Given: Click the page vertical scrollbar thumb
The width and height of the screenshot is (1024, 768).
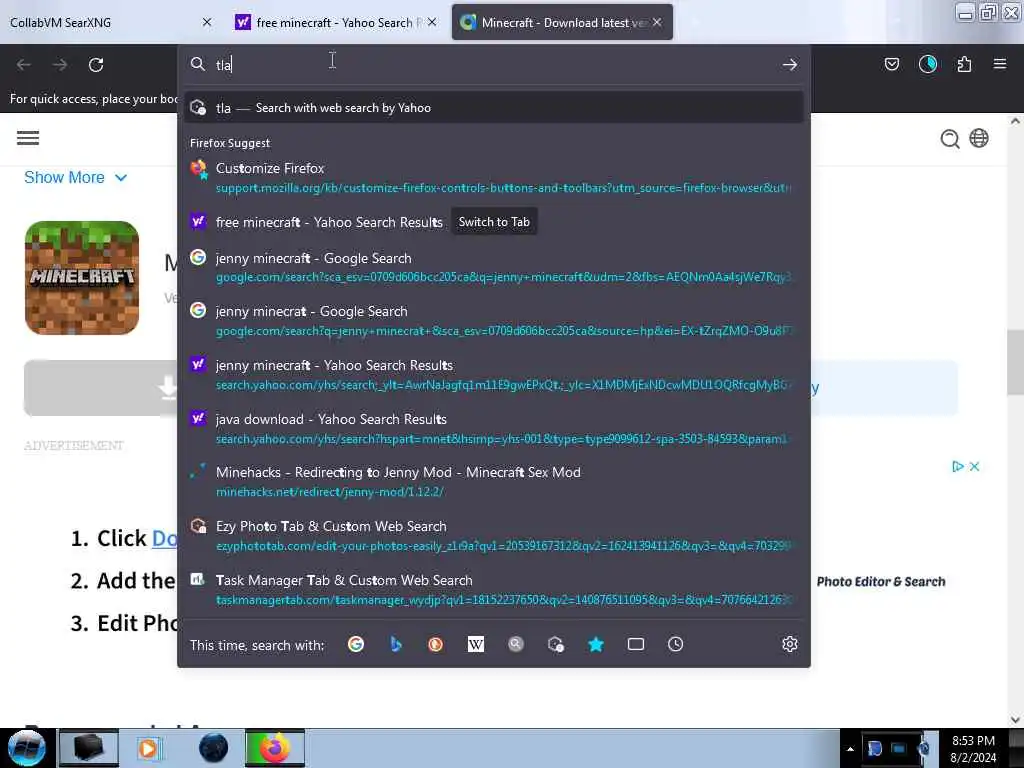Looking at the screenshot, I should point(1015,362).
